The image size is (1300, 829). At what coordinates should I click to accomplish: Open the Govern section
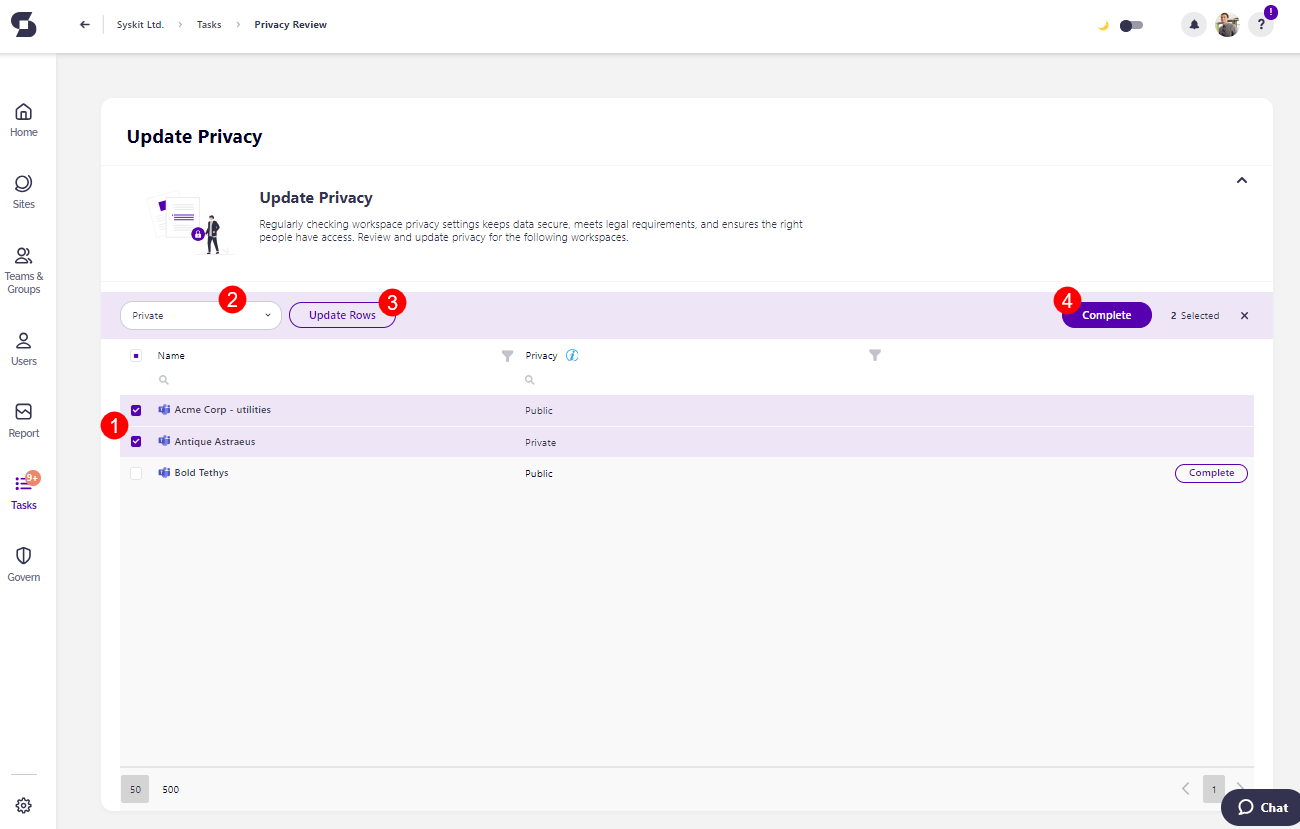tap(23, 563)
